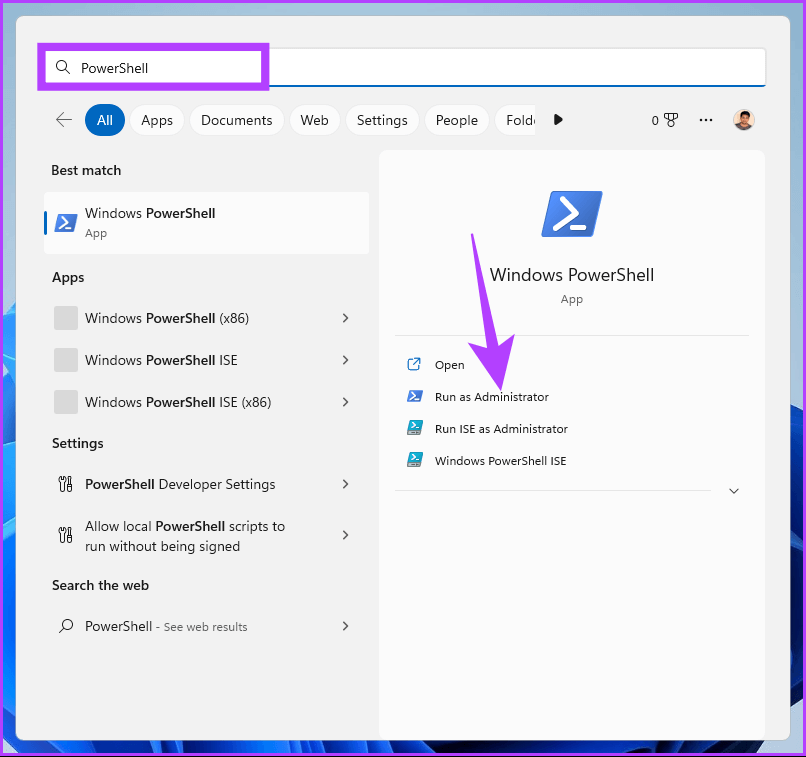Open the rewards trophy icon
The image size is (806, 757).
click(x=671, y=120)
